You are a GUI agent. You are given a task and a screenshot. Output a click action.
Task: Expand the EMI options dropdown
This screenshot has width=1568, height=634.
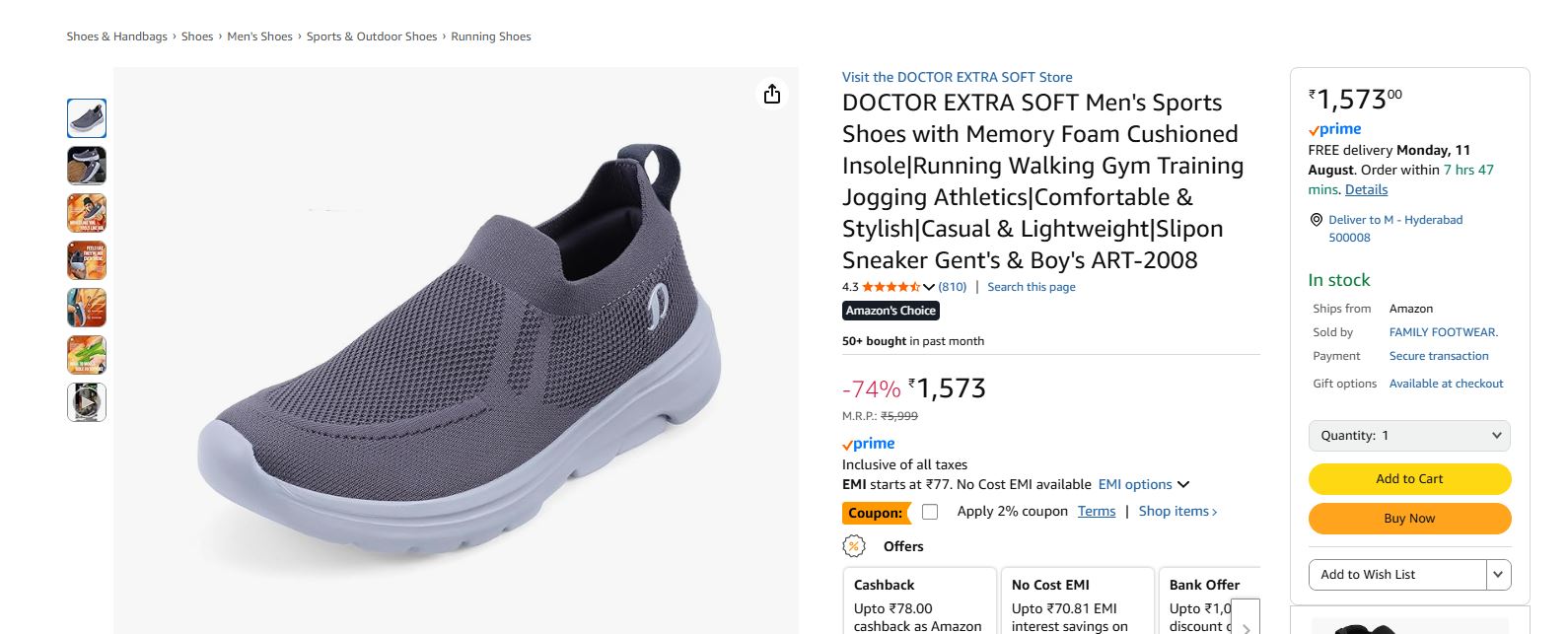point(1182,484)
